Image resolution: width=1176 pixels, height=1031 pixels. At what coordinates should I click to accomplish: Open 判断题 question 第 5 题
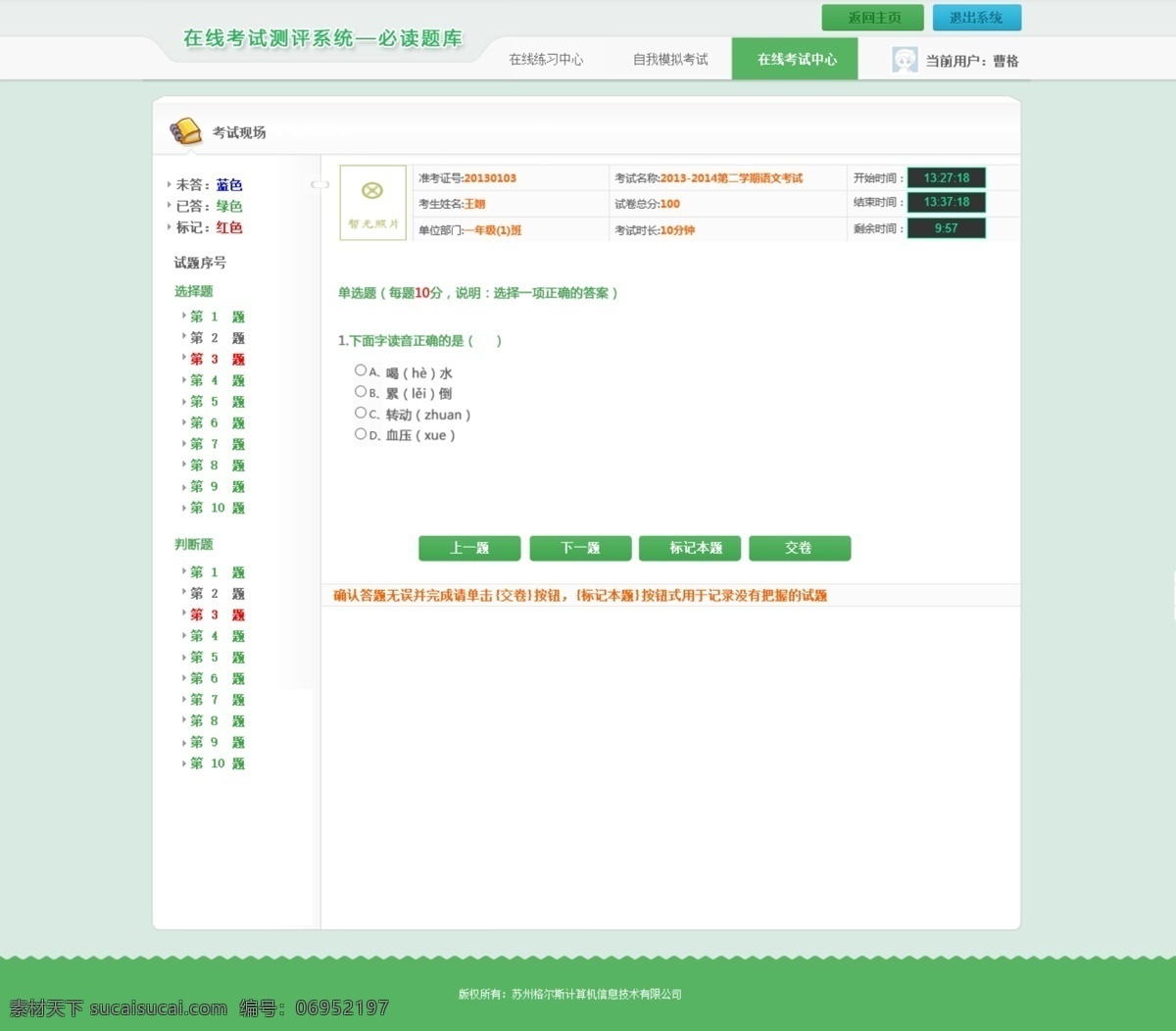pyautogui.click(x=217, y=658)
